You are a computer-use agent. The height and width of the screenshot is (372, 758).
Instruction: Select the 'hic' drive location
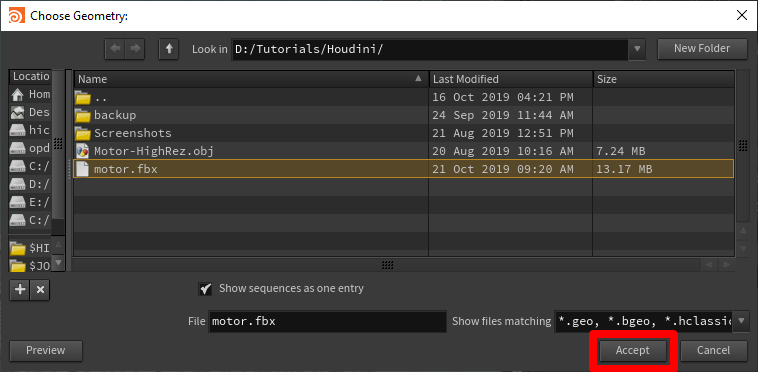30,130
